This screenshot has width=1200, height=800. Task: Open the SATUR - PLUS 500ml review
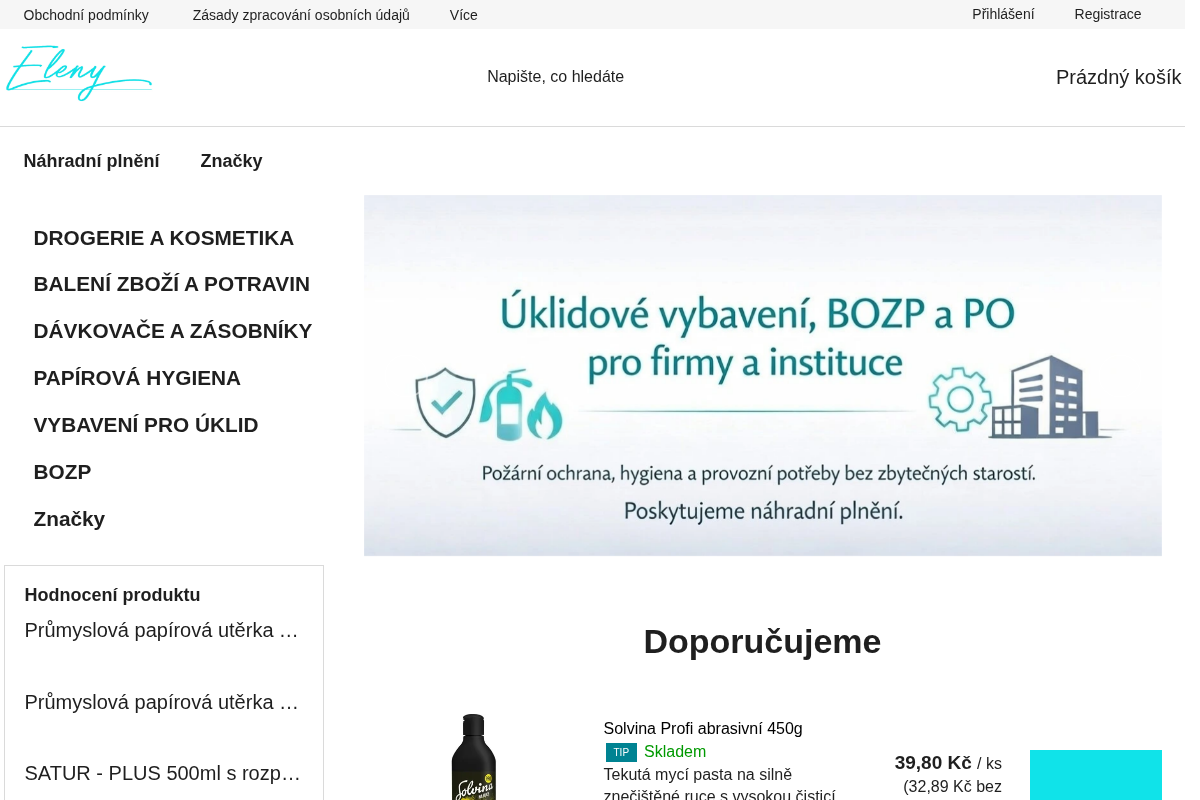pos(163,773)
